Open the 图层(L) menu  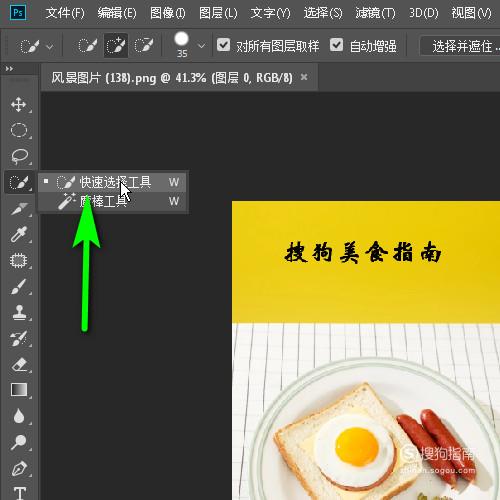[x=218, y=13]
